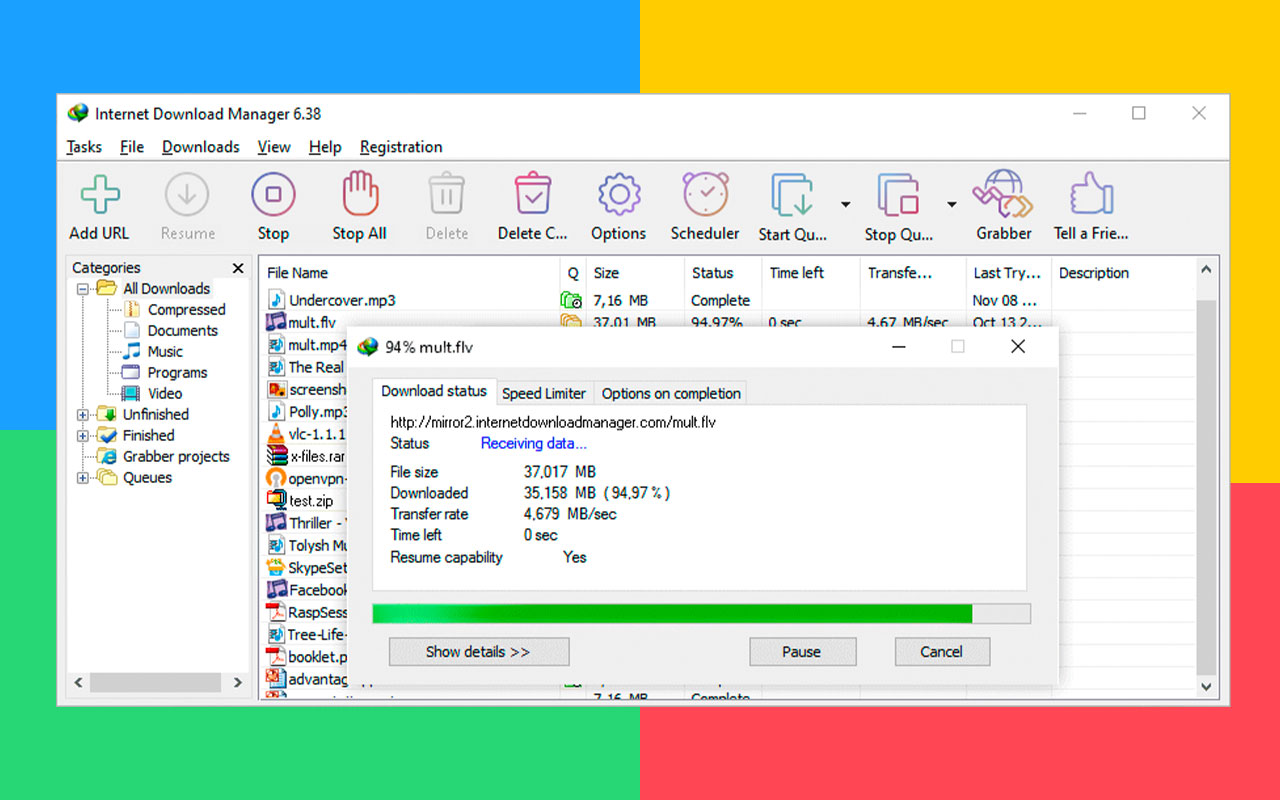
Task: Expand the Finished category node
Action: point(83,435)
